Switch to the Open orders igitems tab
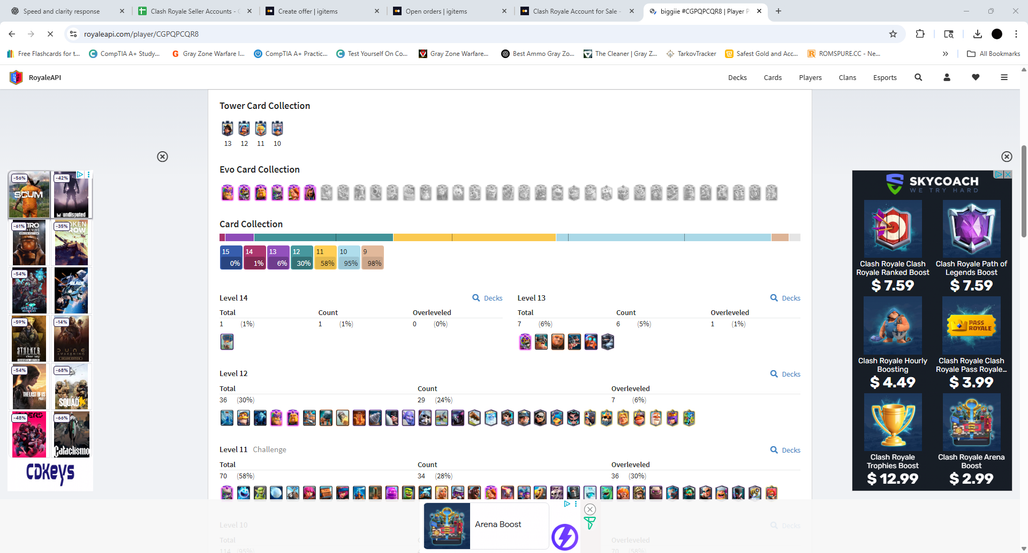 coord(450,11)
